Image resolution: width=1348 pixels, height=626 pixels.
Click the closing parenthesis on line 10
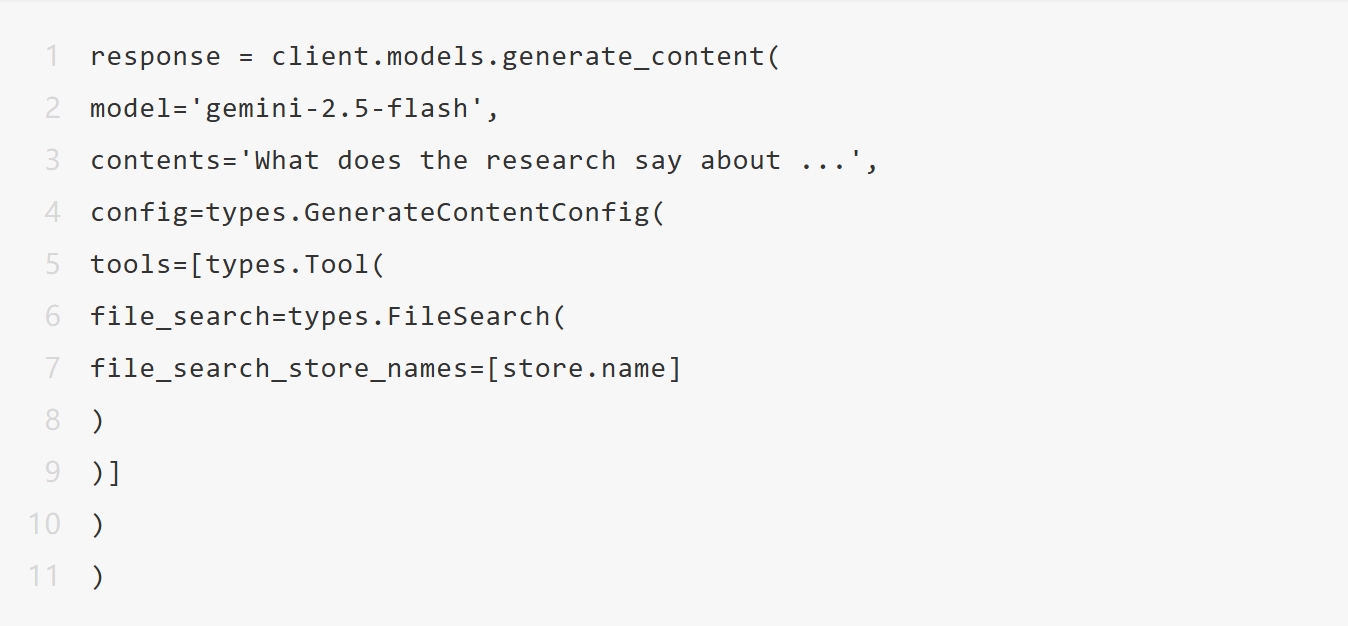pyautogui.click(x=97, y=524)
